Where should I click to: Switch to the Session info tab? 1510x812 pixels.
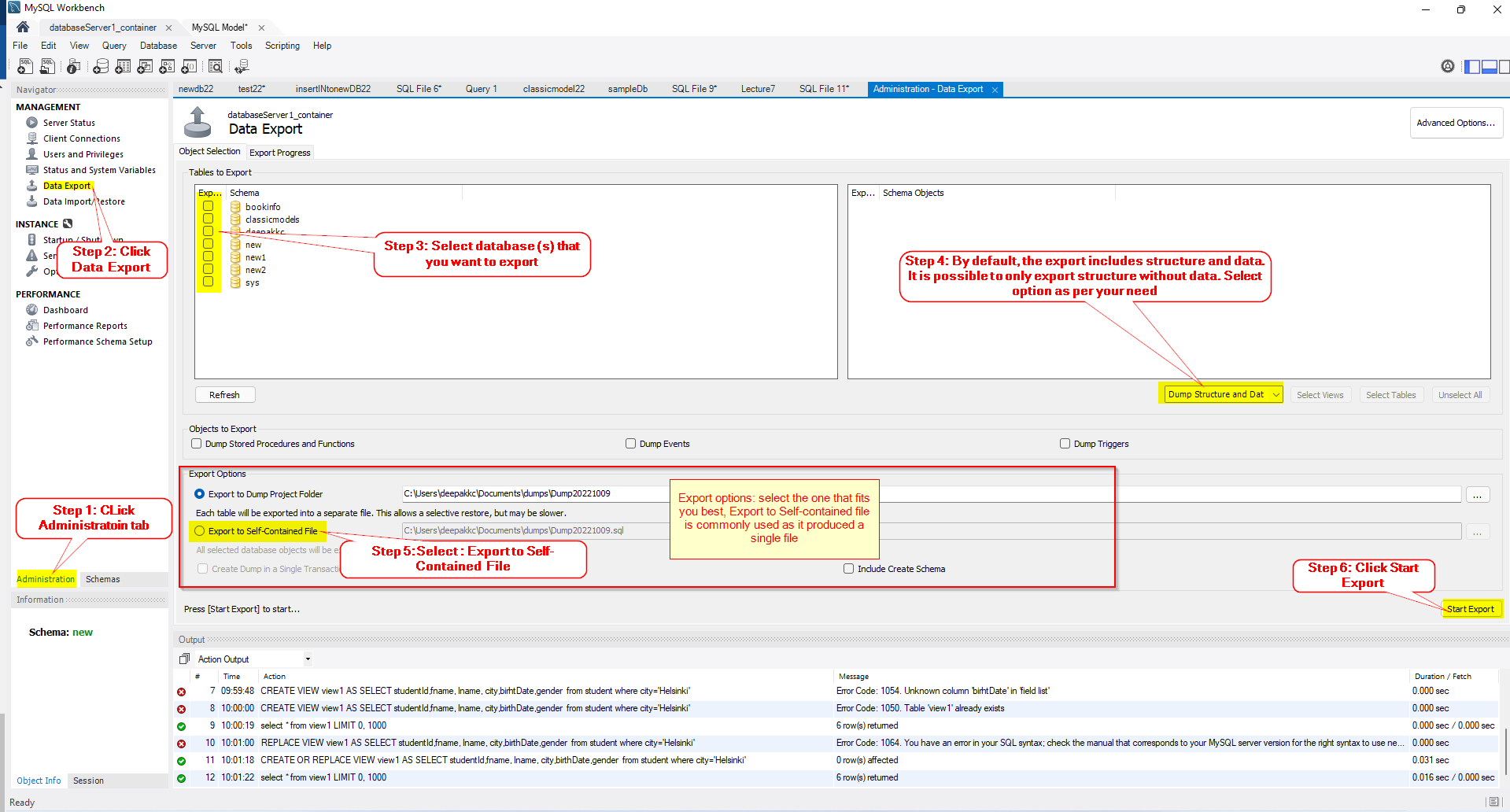[88, 781]
